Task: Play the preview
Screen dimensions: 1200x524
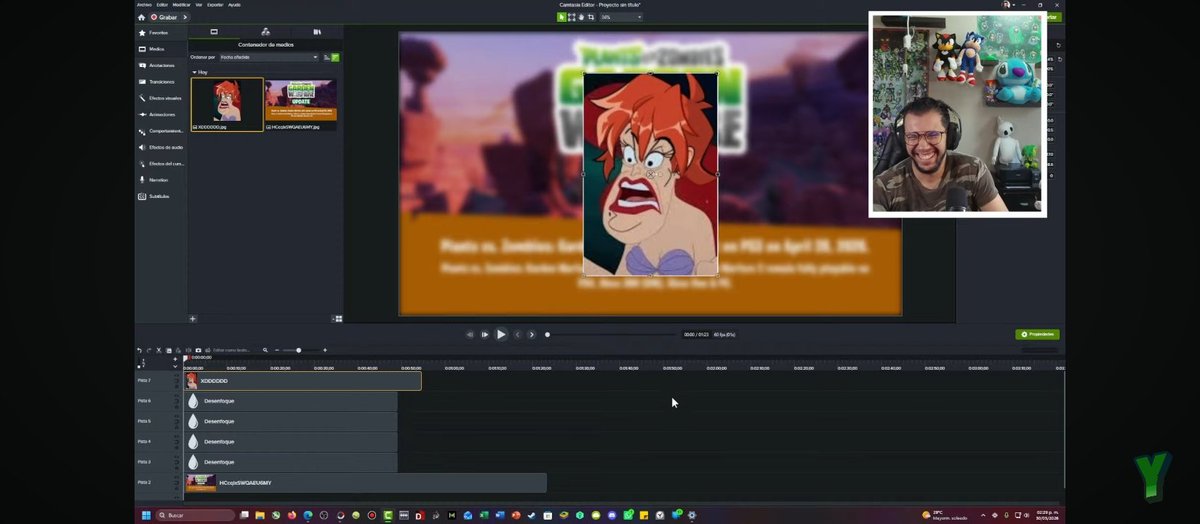Action: coord(501,334)
